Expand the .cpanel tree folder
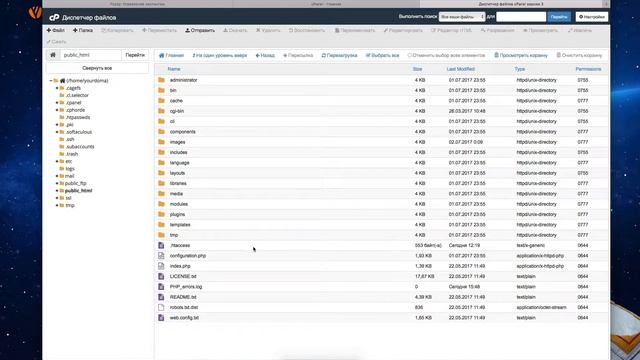This screenshot has height=360, width=640. [x=57, y=103]
